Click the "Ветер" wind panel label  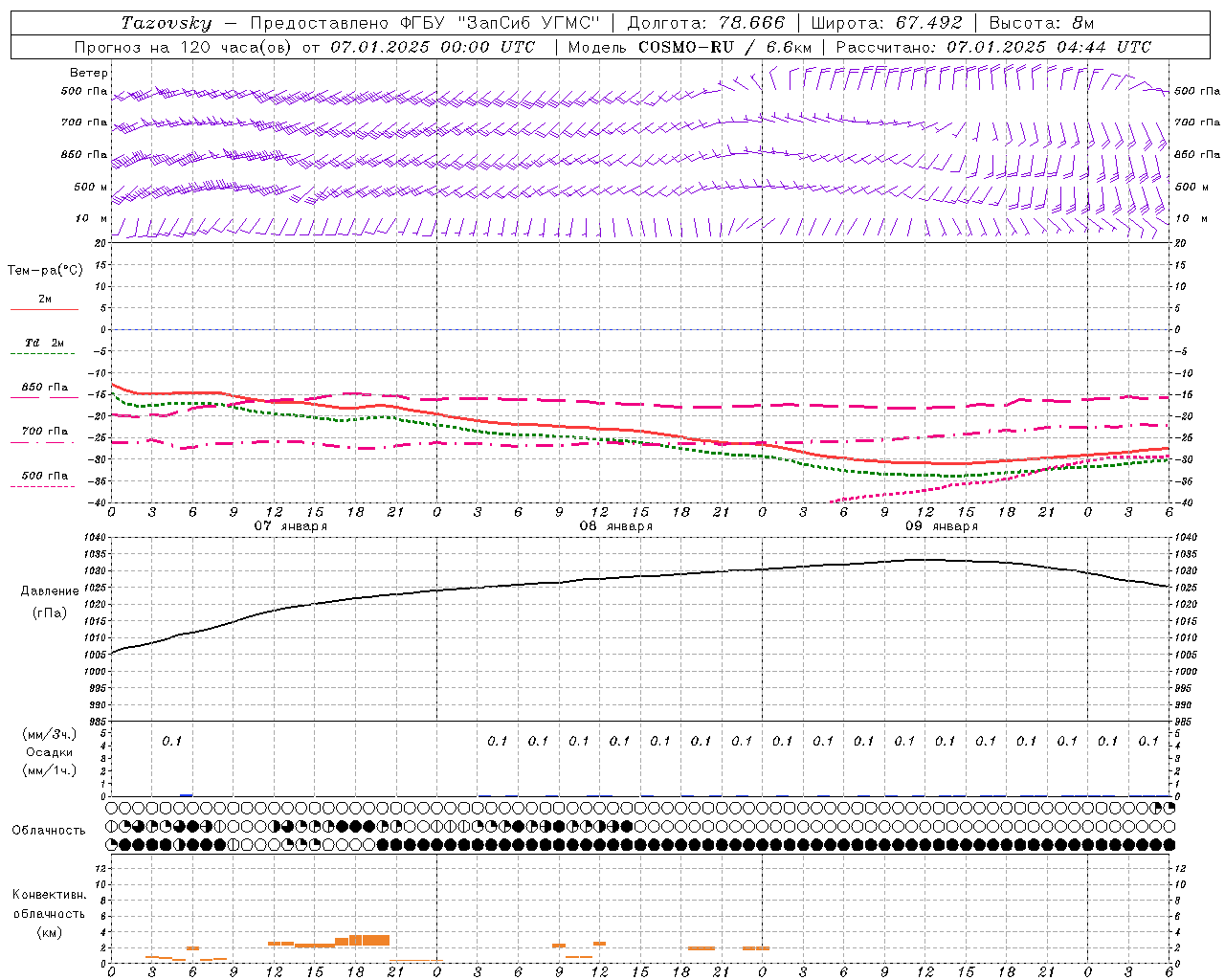pos(89,73)
